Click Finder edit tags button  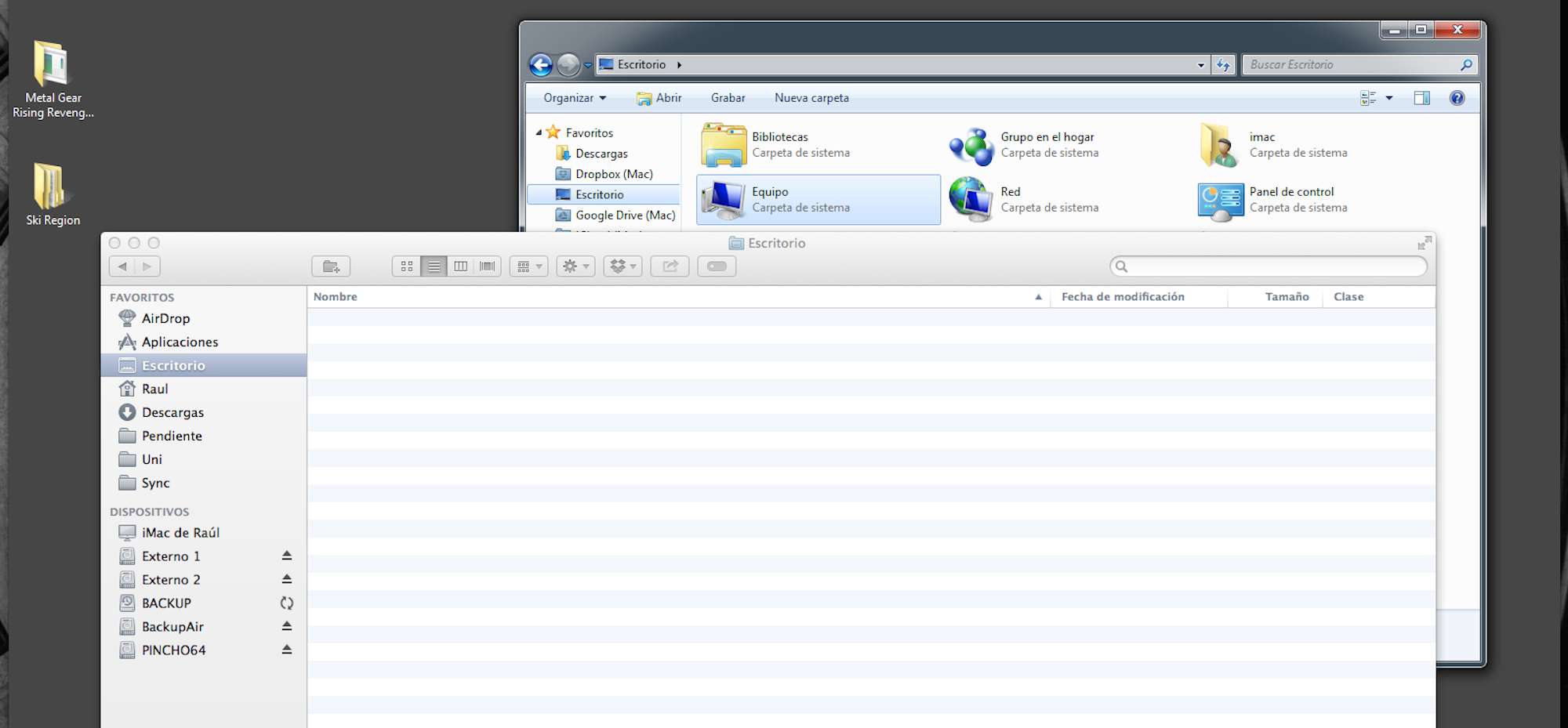pos(717,266)
